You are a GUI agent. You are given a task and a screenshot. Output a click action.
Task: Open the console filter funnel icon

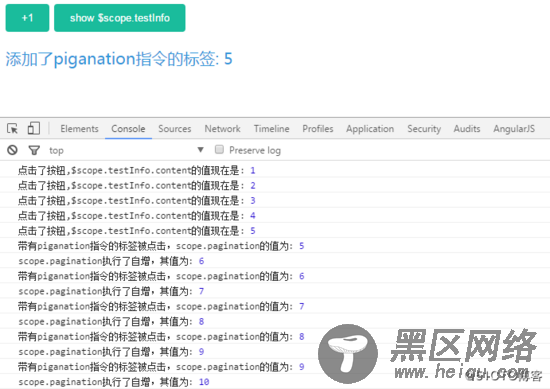coord(34,150)
